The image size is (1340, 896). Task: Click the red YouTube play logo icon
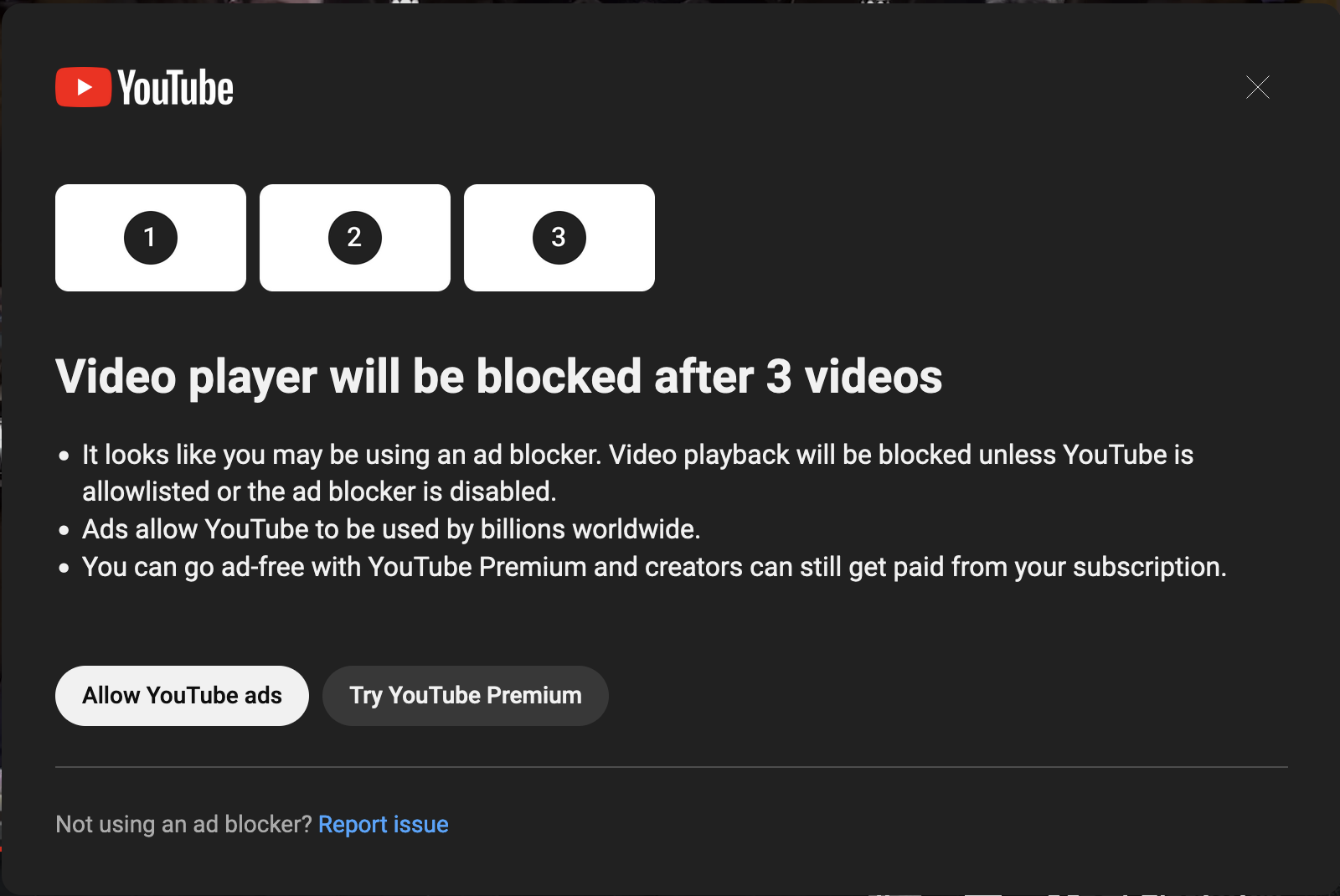click(x=83, y=87)
